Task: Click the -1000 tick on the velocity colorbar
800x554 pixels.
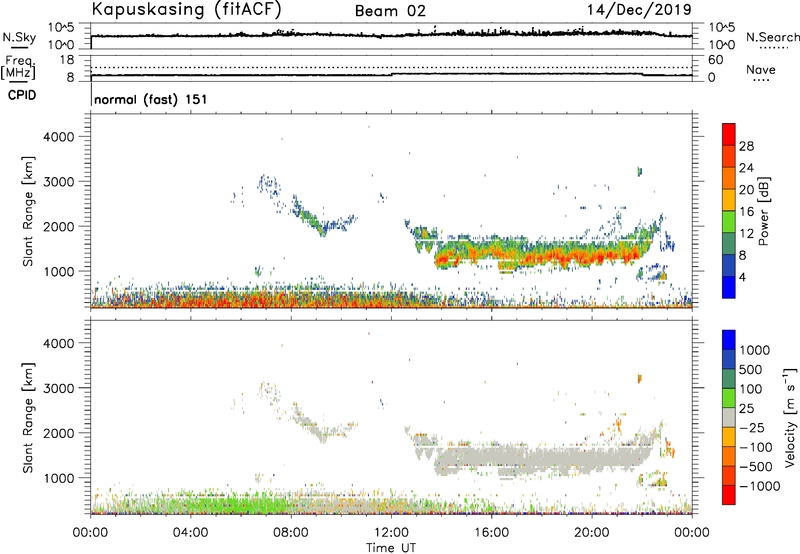Action: pyautogui.click(x=759, y=486)
